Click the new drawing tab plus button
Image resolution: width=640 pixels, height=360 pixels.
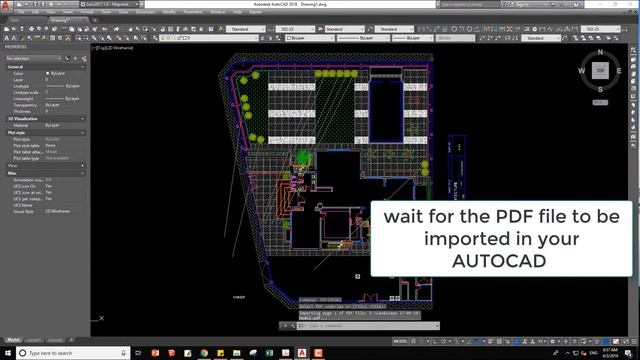coord(95,20)
